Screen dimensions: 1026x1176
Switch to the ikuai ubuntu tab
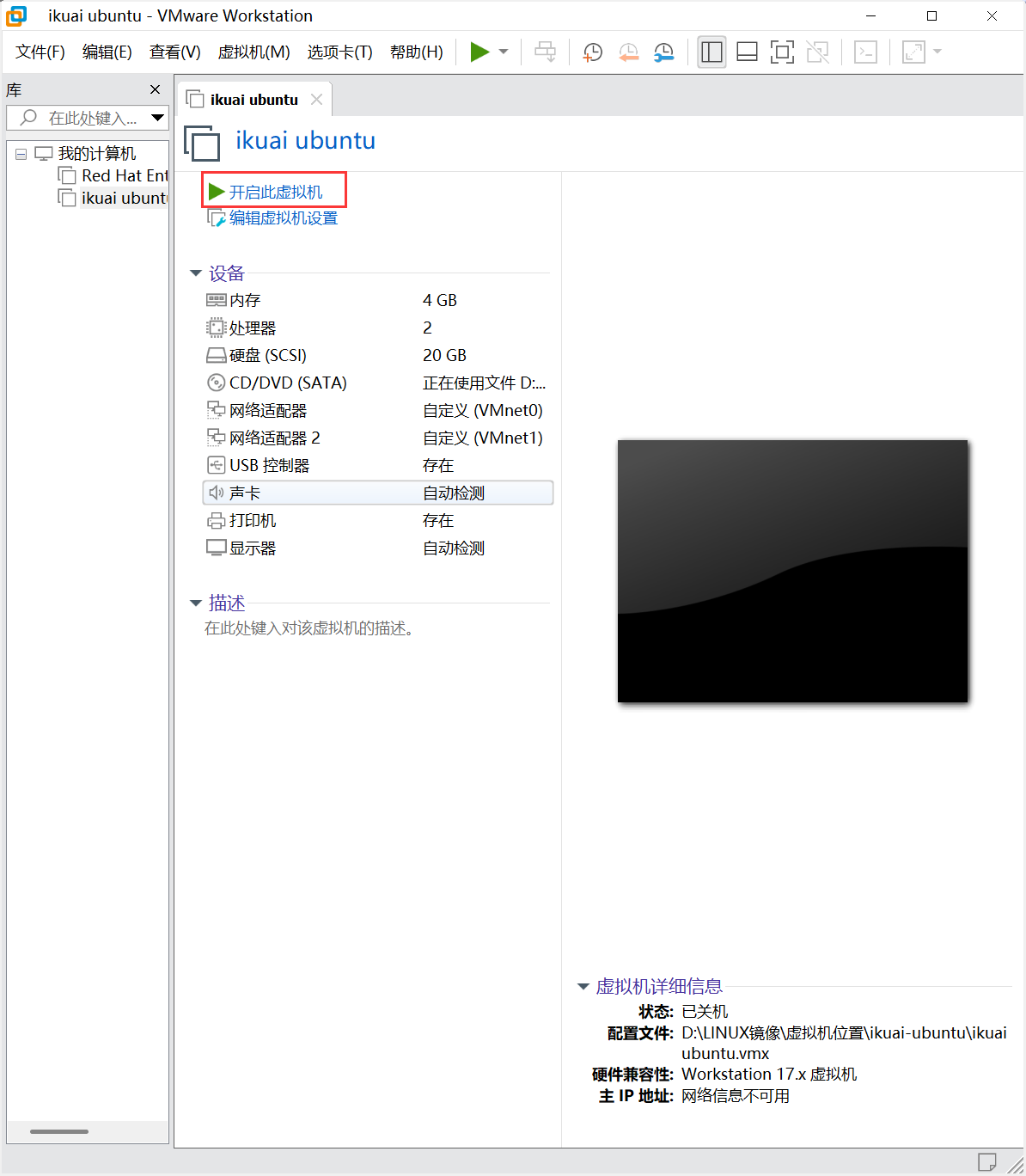coord(253,100)
